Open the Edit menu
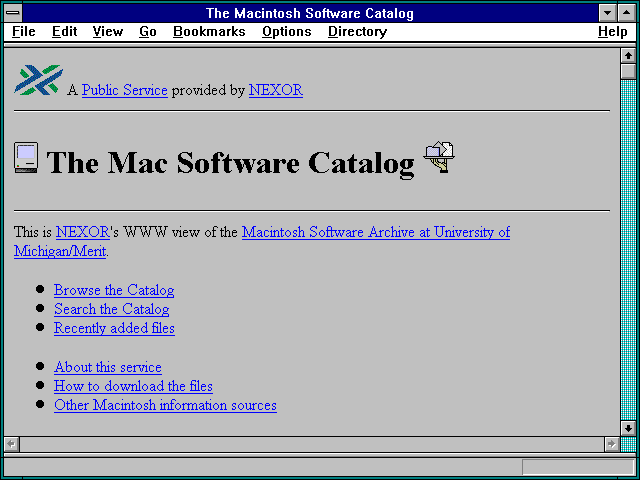 point(64,31)
